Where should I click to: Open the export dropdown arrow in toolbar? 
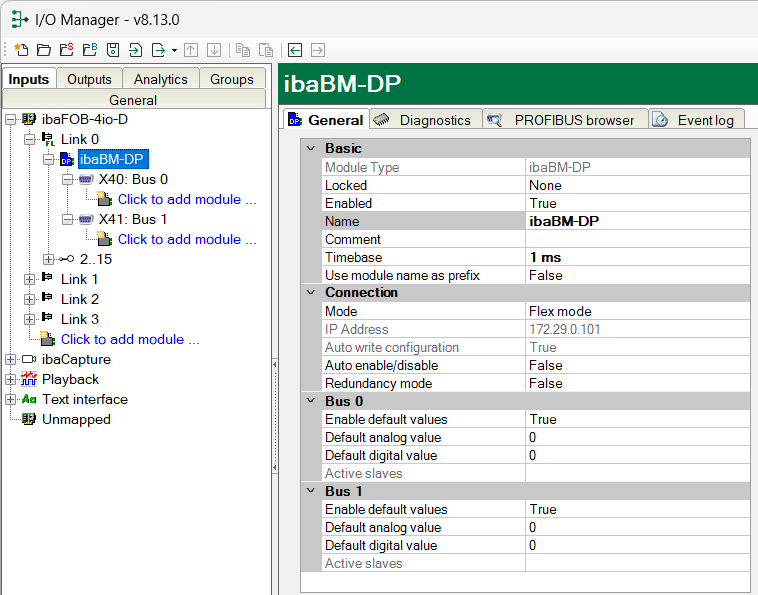point(175,50)
